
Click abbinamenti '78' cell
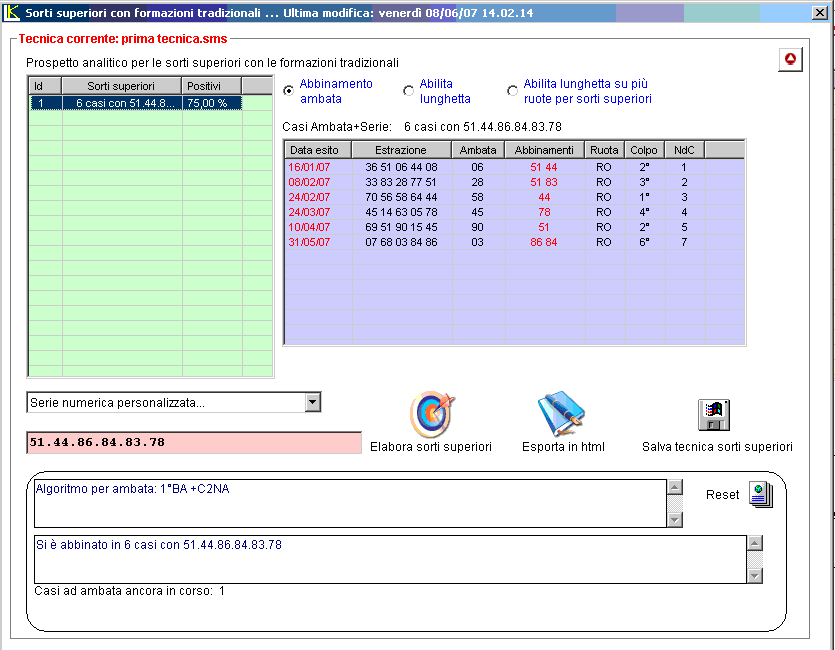coord(544,212)
